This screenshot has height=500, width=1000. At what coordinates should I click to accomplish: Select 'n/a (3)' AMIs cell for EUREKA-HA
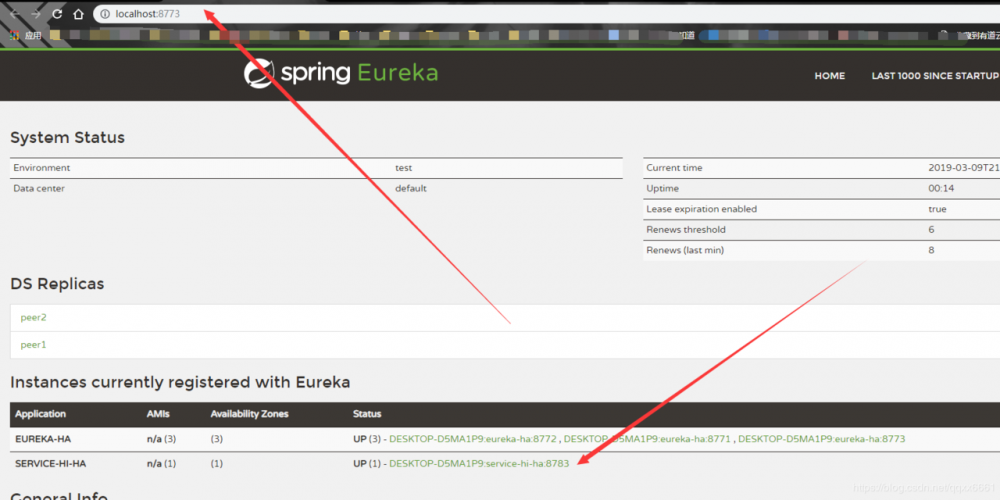coord(161,439)
